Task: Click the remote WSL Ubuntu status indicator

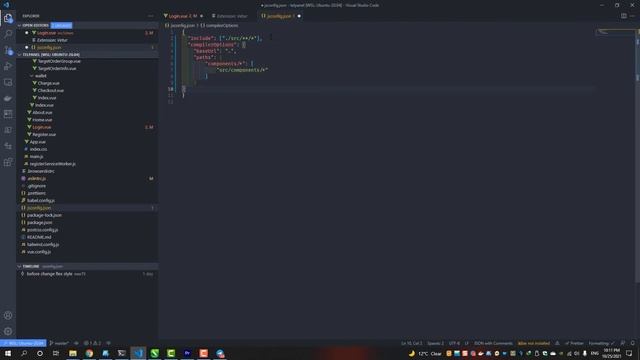Action: (x=23, y=343)
